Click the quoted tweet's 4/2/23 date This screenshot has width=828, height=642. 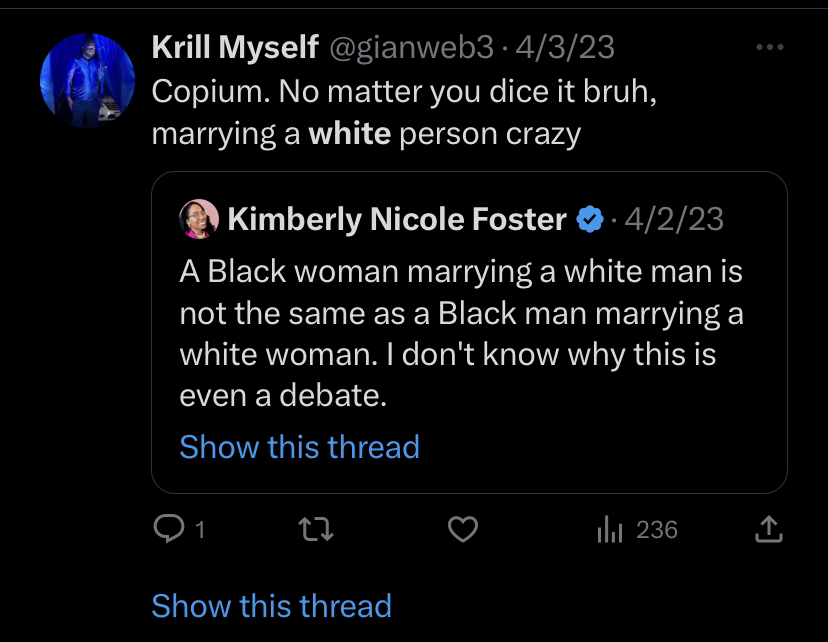673,219
